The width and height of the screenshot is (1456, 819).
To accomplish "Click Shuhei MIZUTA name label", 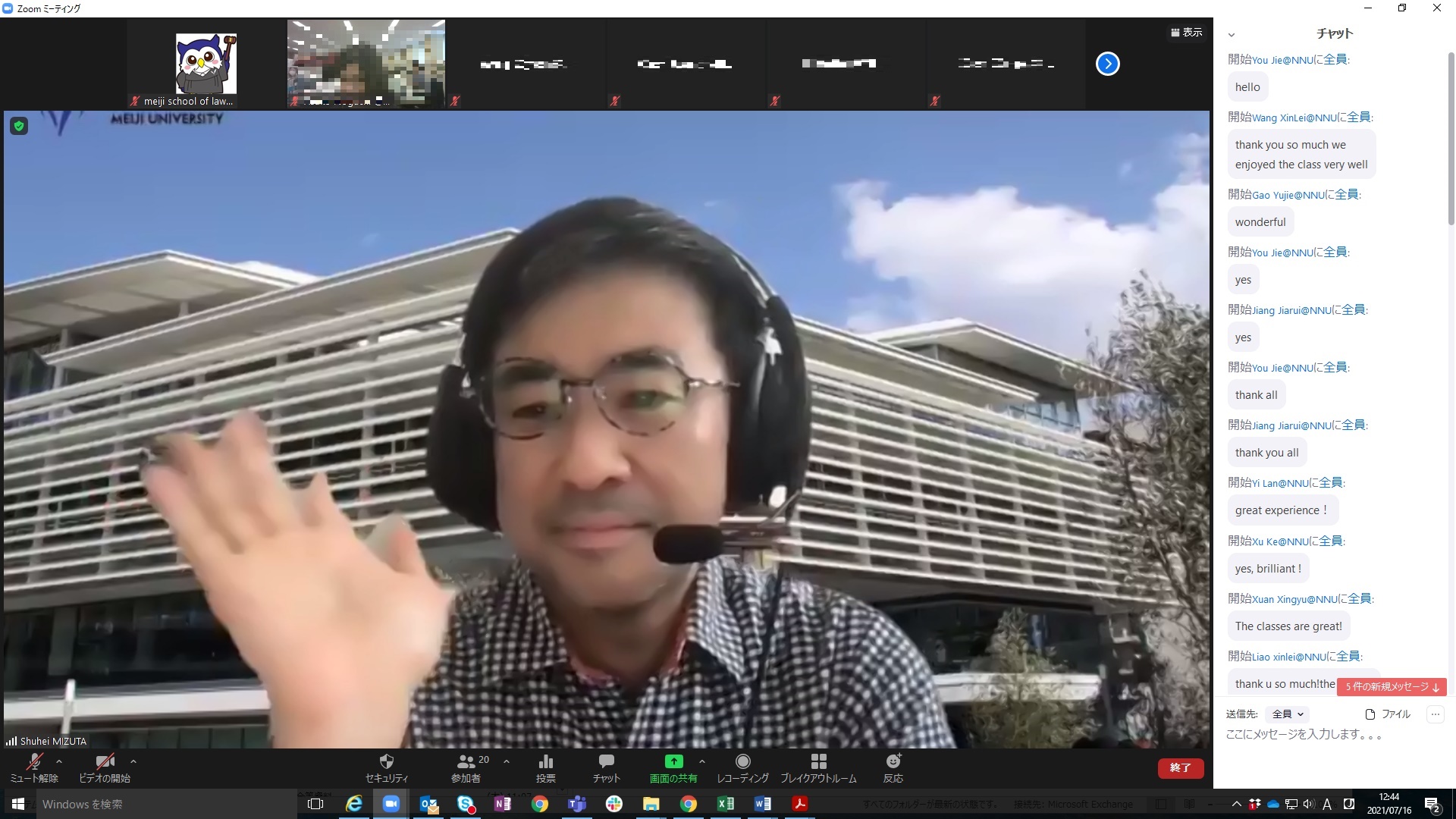I will 53,741.
